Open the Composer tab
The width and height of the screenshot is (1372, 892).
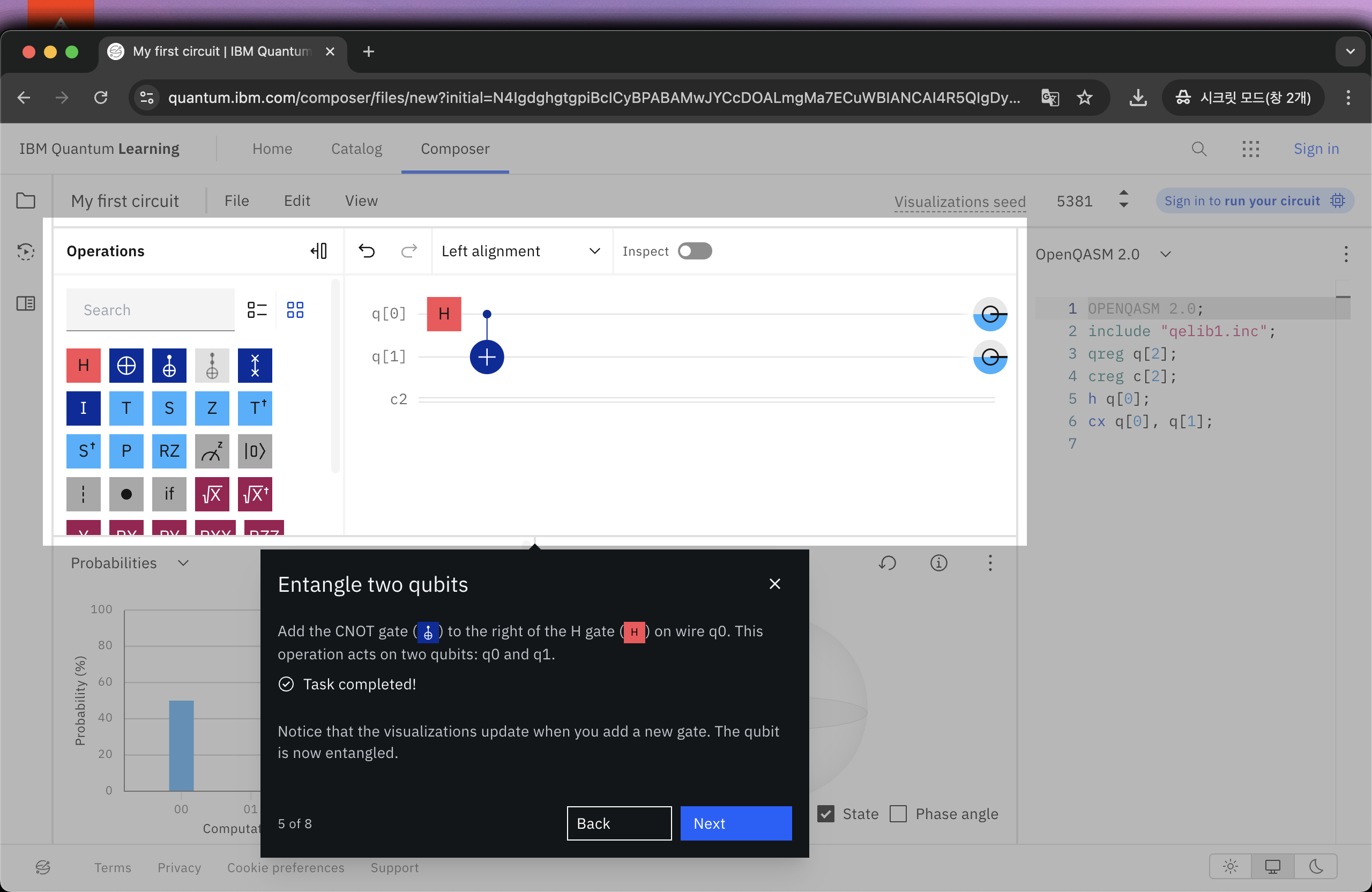pyautogui.click(x=455, y=149)
